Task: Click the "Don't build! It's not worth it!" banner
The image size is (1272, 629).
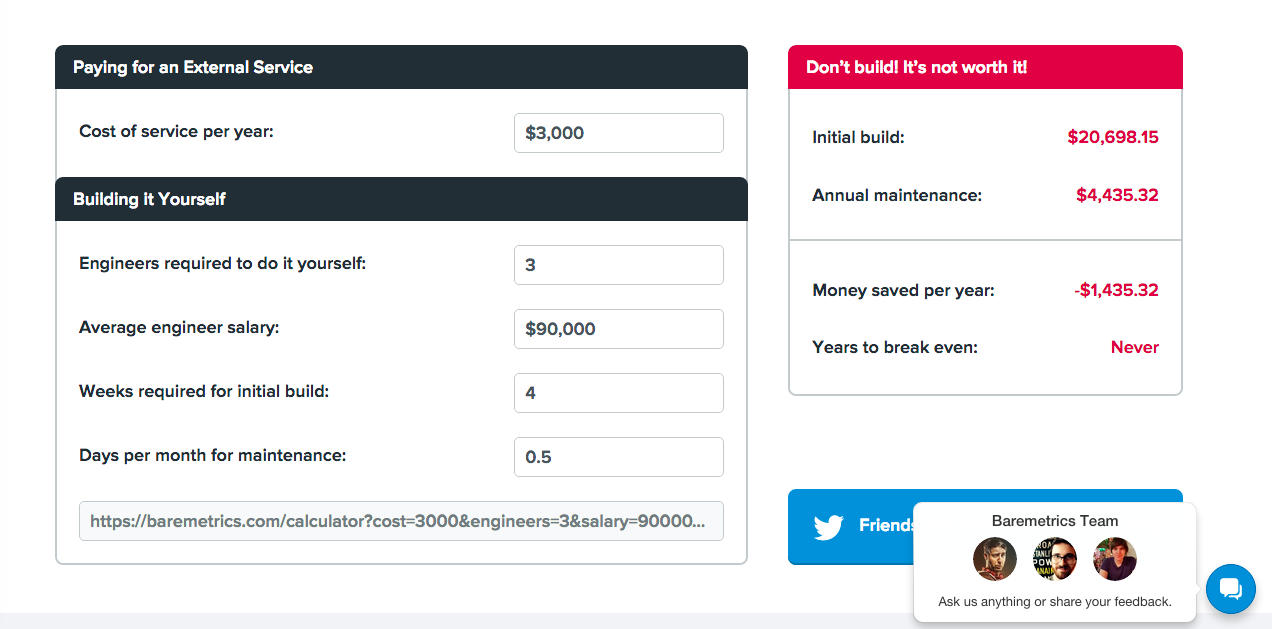Action: [916, 67]
